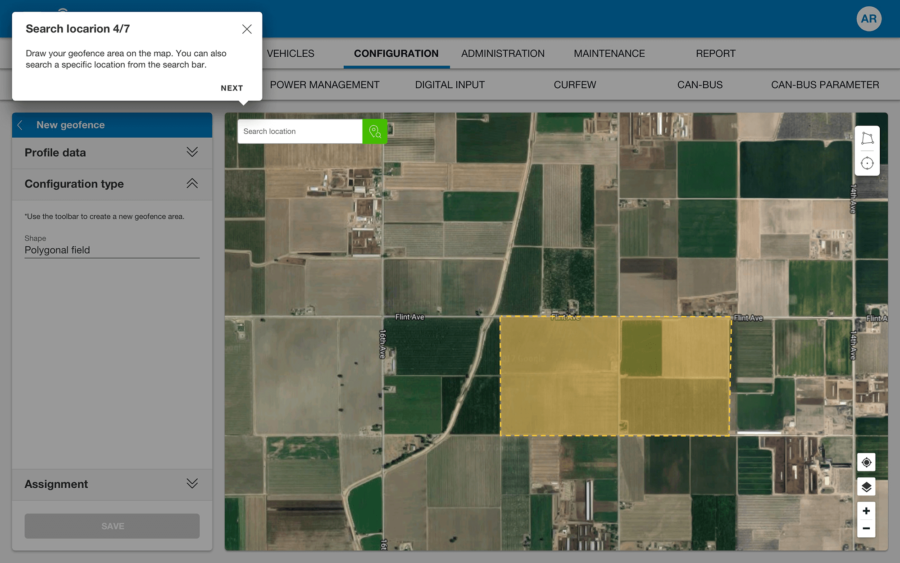The width and height of the screenshot is (900, 563).
Task: Open the REPORT tab
Action: (x=715, y=53)
